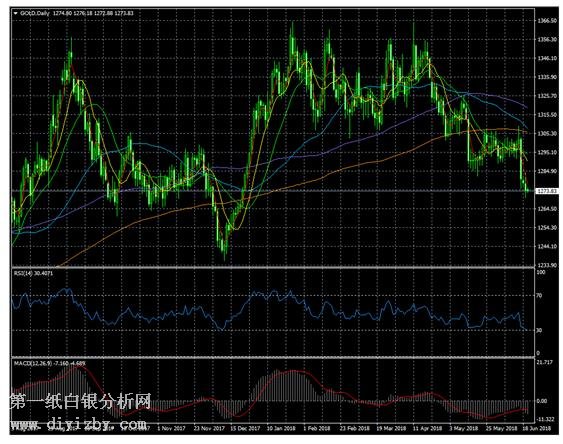Click the 11 Apr 2018 date label
The height and width of the screenshot is (444, 563).
click(x=427, y=428)
